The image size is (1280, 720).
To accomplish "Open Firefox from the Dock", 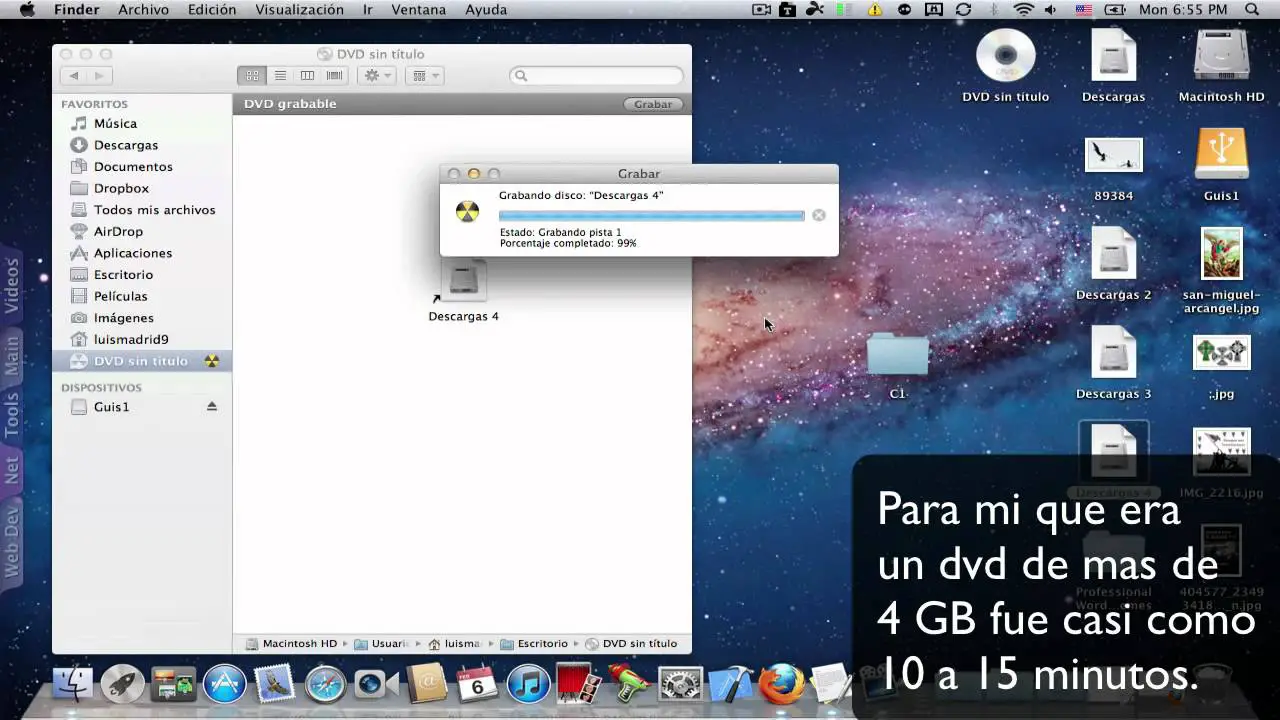I will [781, 684].
